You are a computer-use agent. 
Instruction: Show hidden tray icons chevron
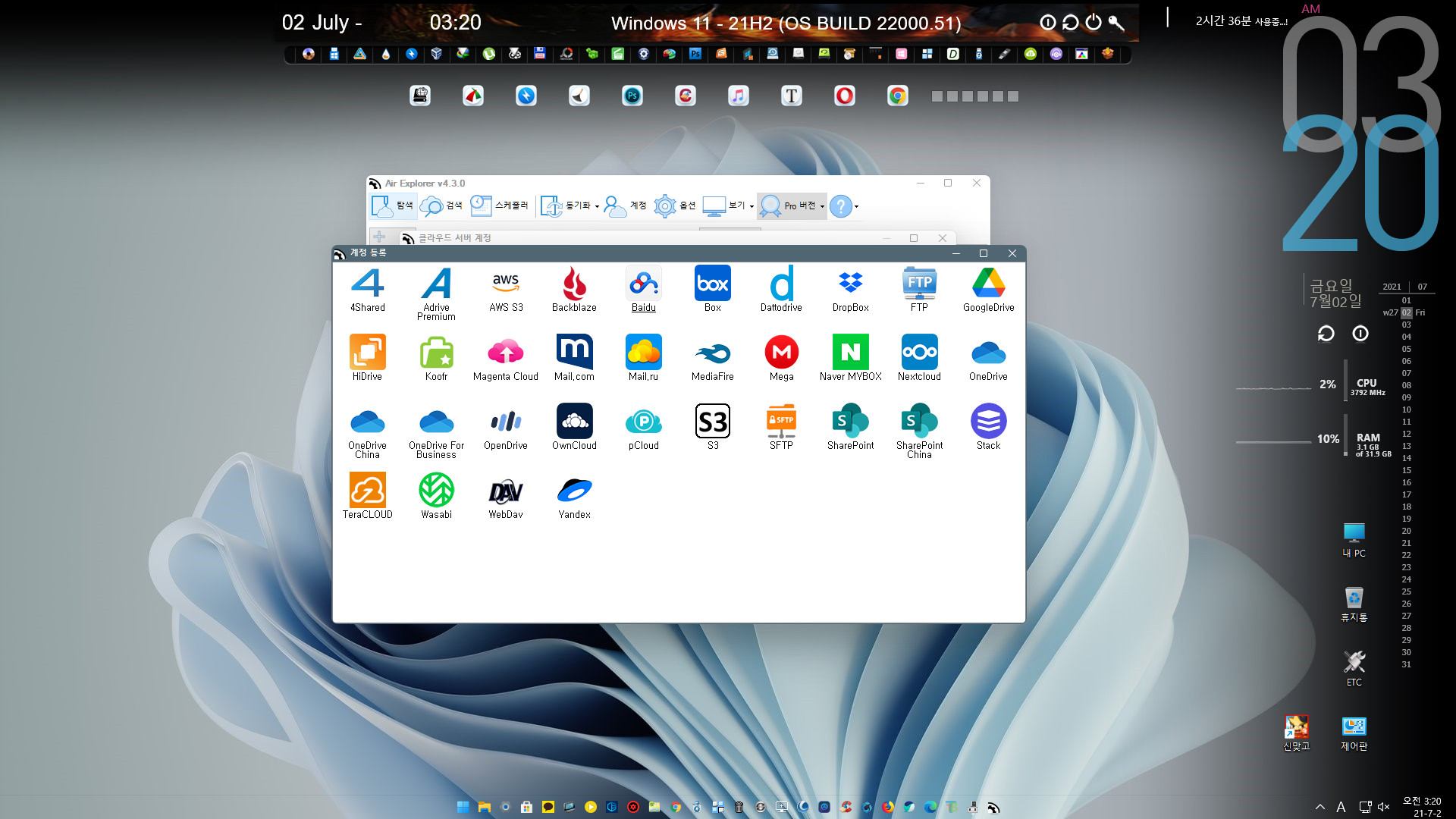(1320, 807)
